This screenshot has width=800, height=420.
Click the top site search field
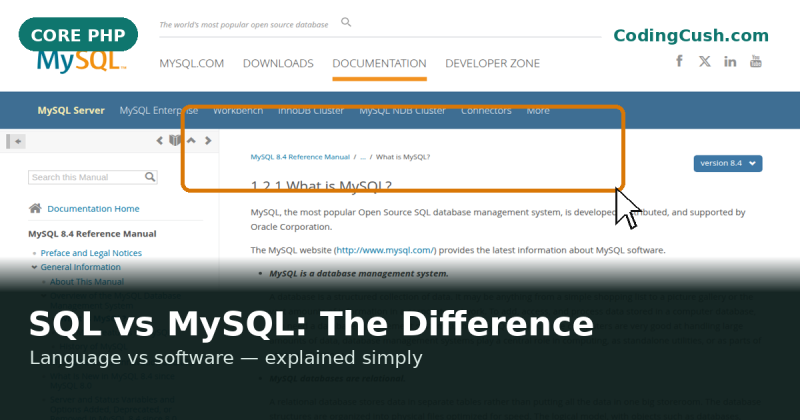(243, 24)
